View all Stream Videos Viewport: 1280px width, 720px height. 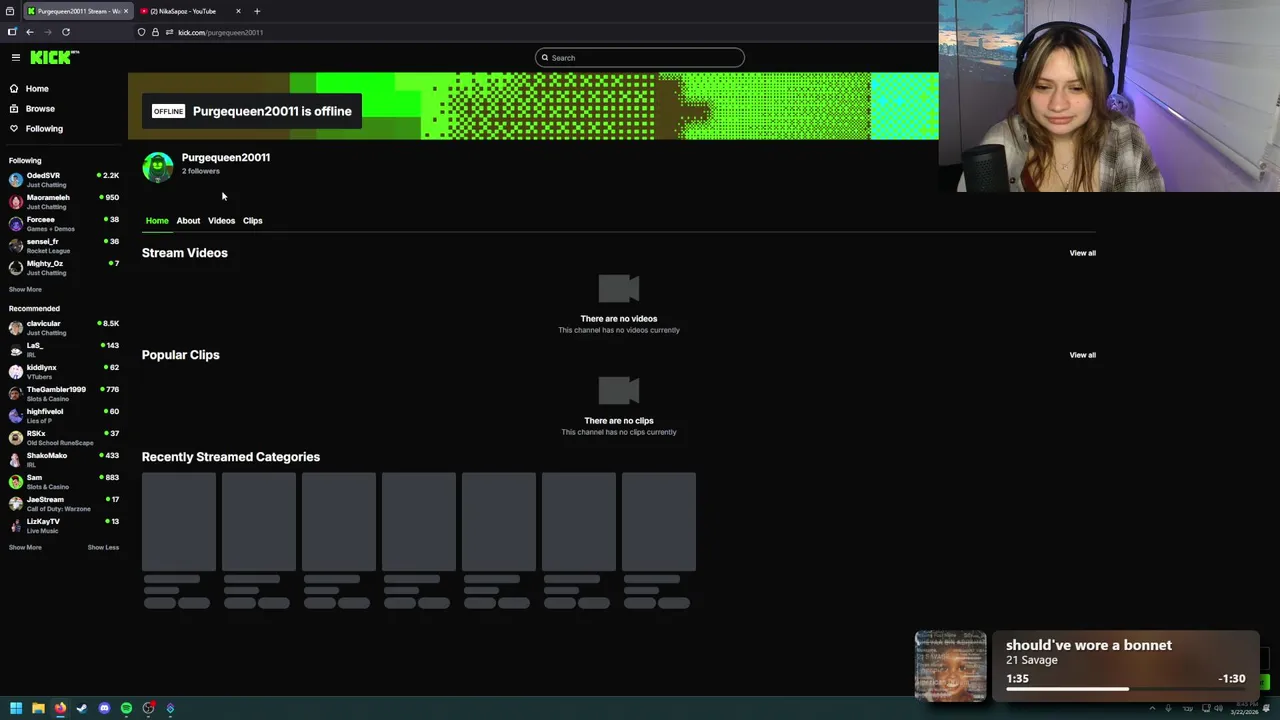coord(1082,253)
